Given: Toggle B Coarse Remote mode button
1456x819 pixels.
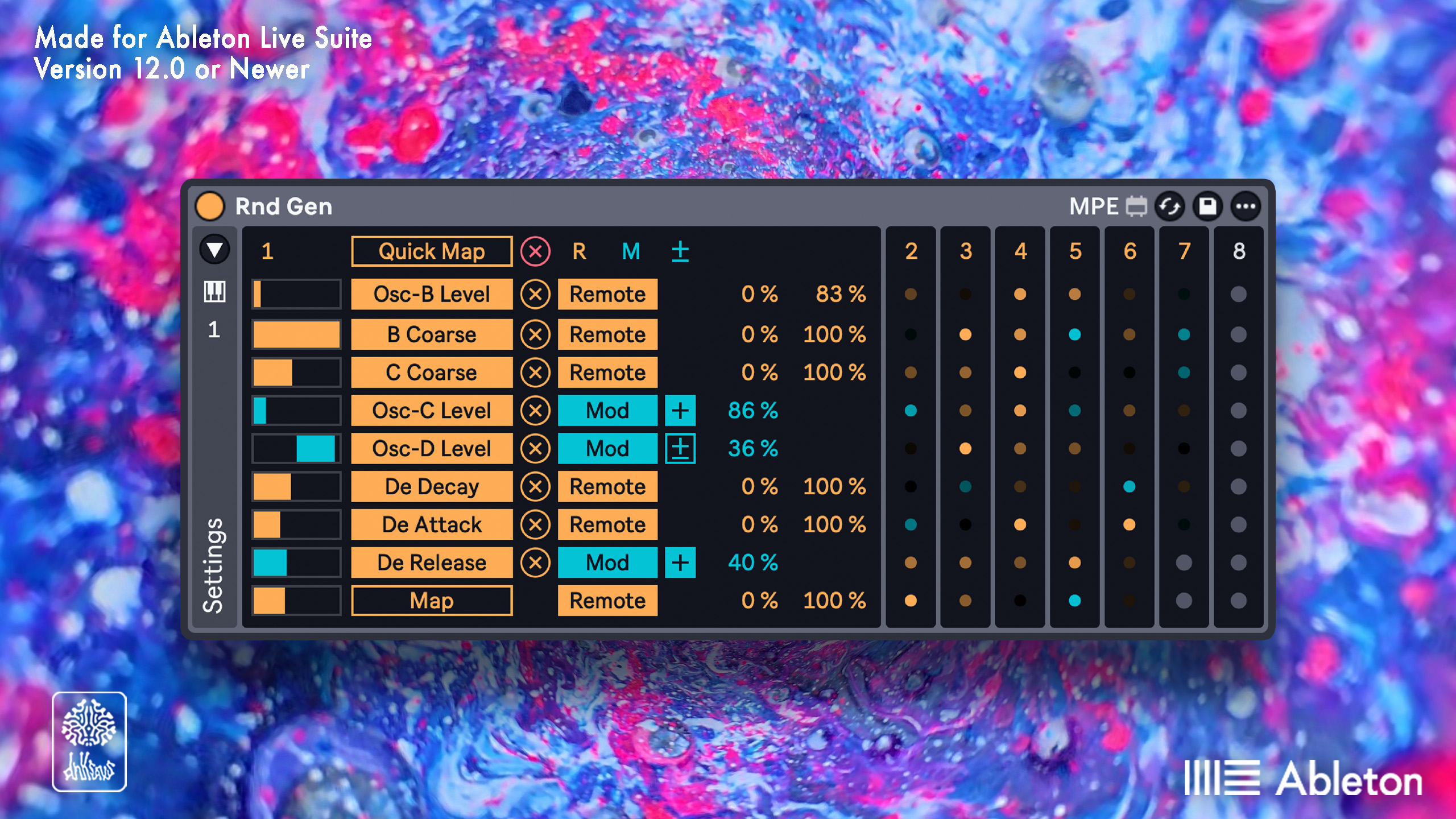Looking at the screenshot, I should pyautogui.click(x=607, y=334).
